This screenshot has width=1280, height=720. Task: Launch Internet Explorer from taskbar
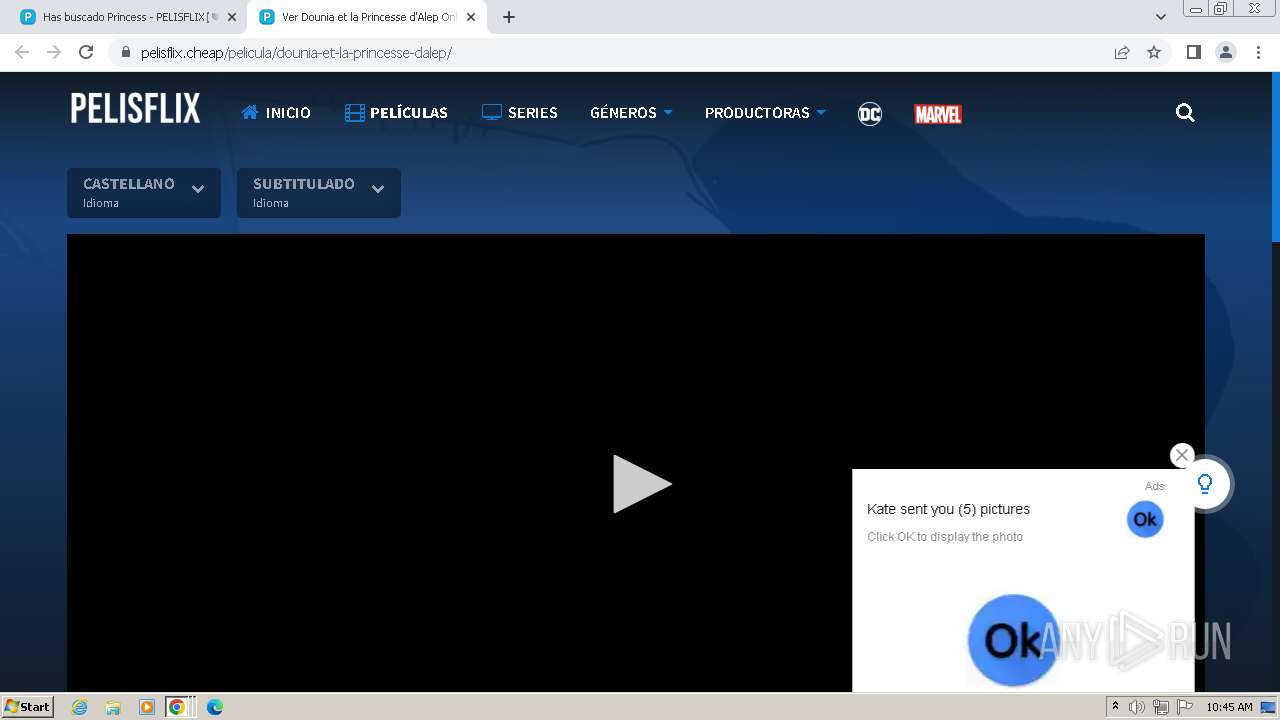(80, 707)
